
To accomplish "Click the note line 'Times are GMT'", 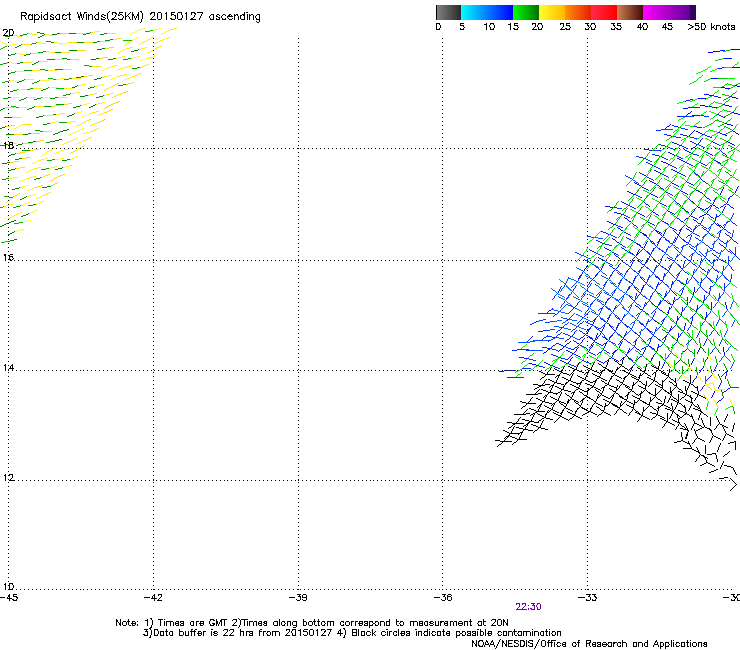I will [193, 623].
